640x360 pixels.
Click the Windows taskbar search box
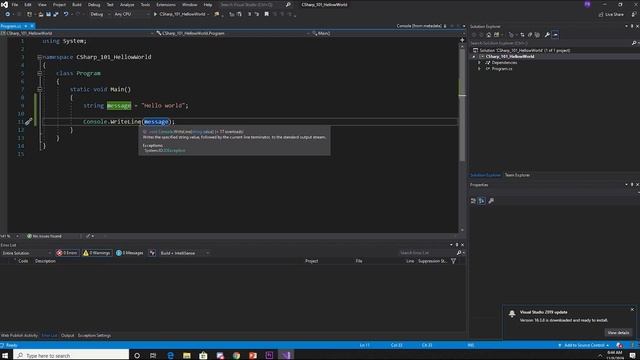tap(71, 356)
